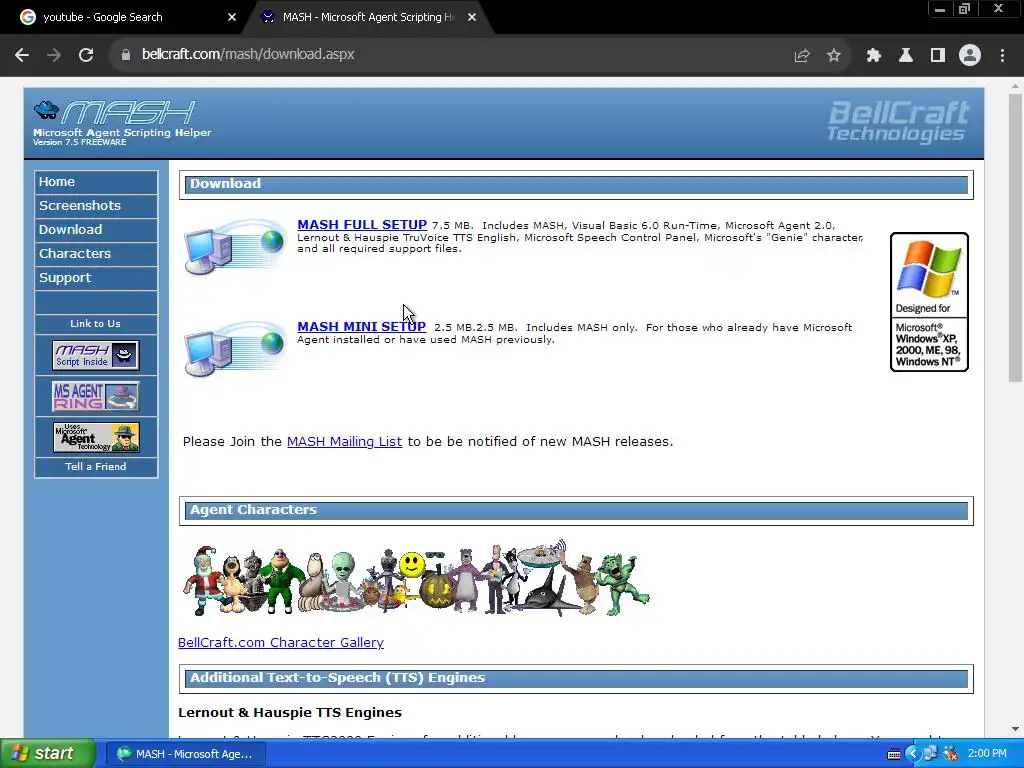
Task: Click the computer icon beside MASH FULL SETUP
Action: click(234, 247)
